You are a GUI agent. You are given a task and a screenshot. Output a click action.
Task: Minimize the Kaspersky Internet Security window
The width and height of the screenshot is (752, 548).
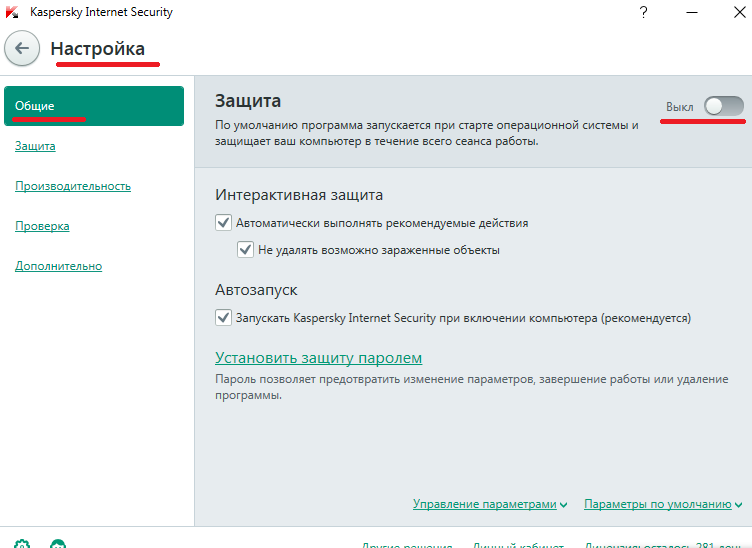click(692, 12)
